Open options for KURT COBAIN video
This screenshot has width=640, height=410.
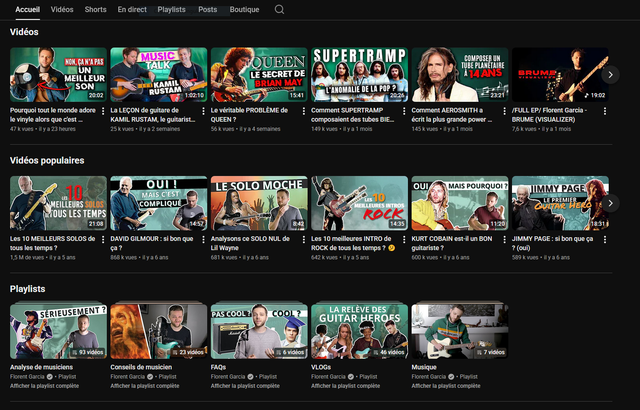coord(504,239)
